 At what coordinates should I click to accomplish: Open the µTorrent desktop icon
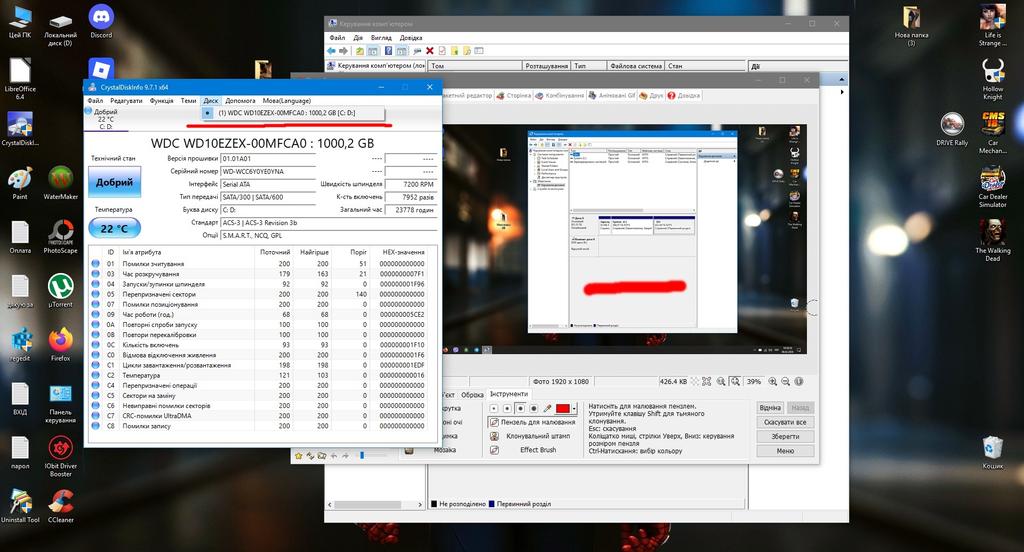pyautogui.click(x=61, y=287)
